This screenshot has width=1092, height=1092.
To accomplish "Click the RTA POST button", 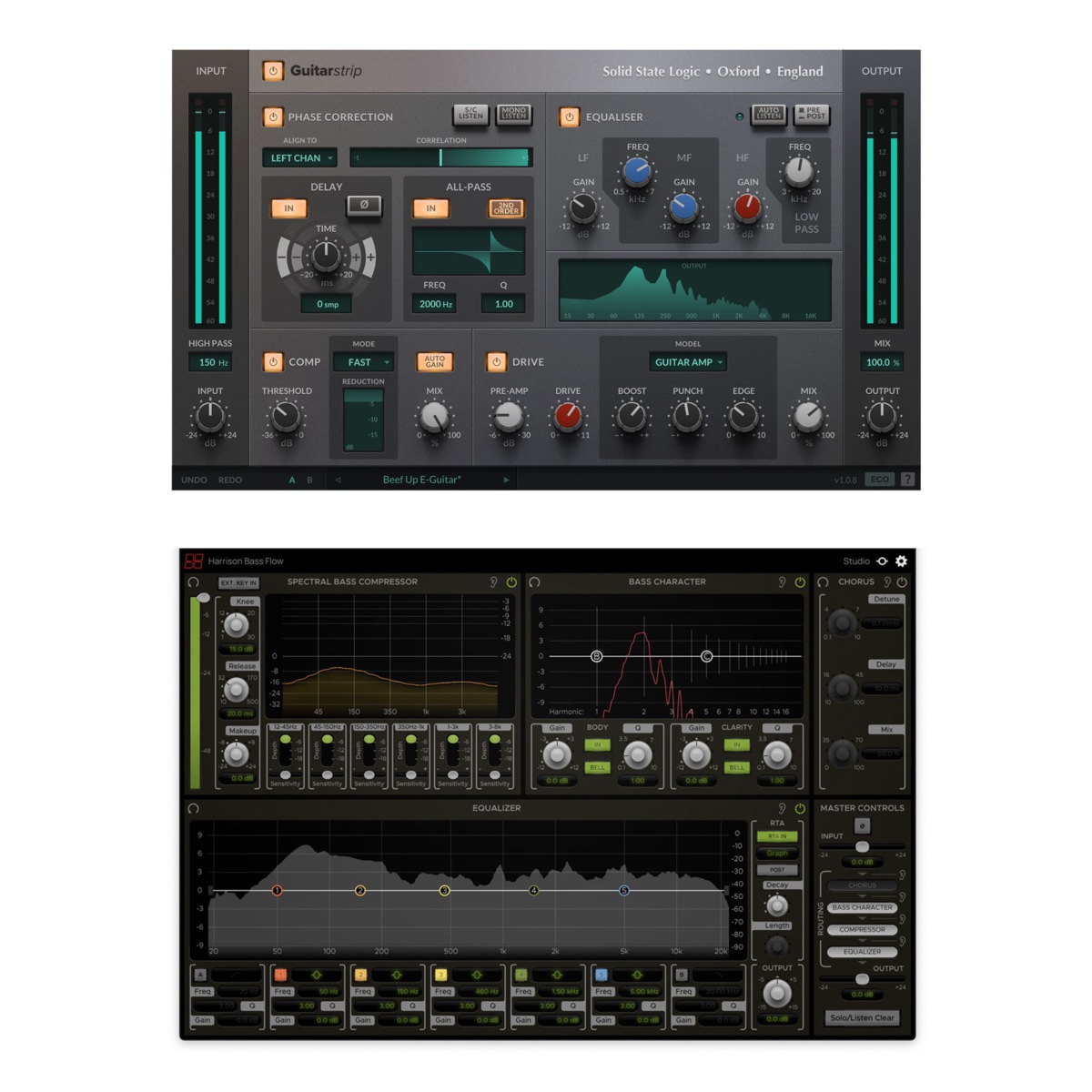I will click(x=777, y=870).
